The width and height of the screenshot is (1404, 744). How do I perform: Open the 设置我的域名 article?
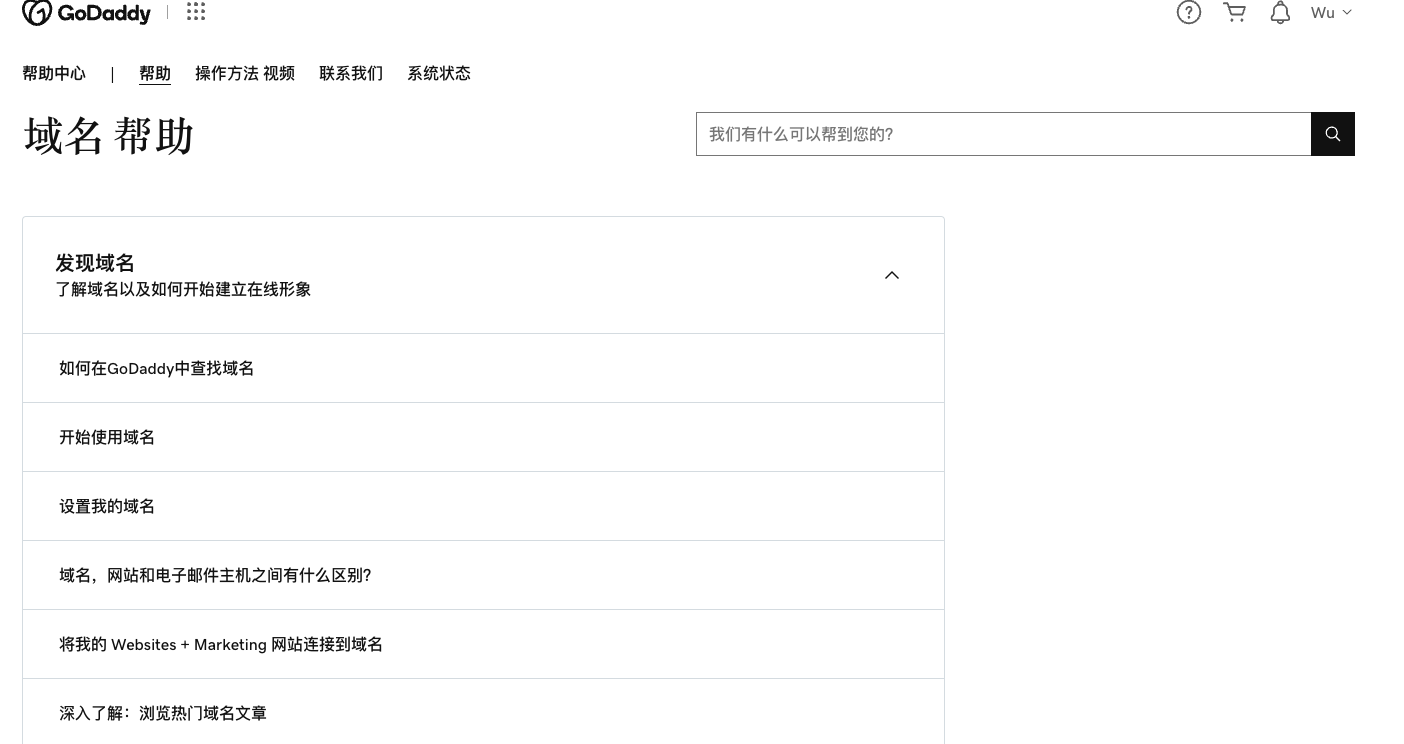click(x=107, y=506)
